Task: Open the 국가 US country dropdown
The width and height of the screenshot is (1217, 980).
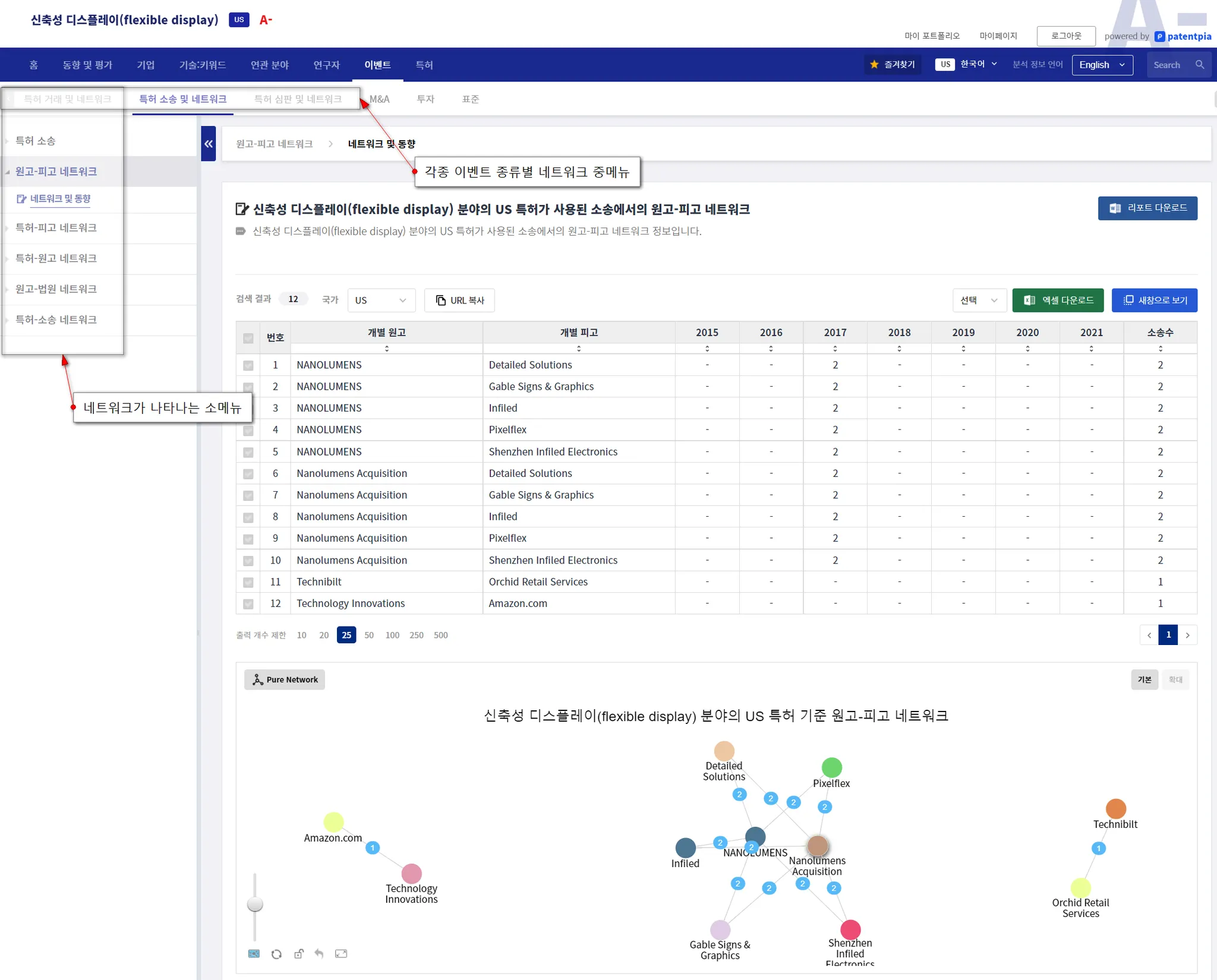Action: (381, 301)
